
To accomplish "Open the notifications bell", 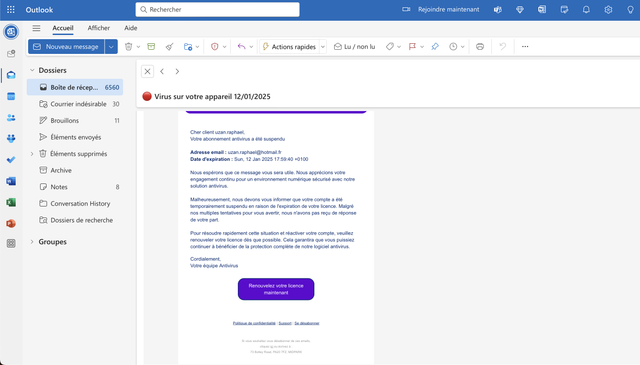I will click(586, 9).
